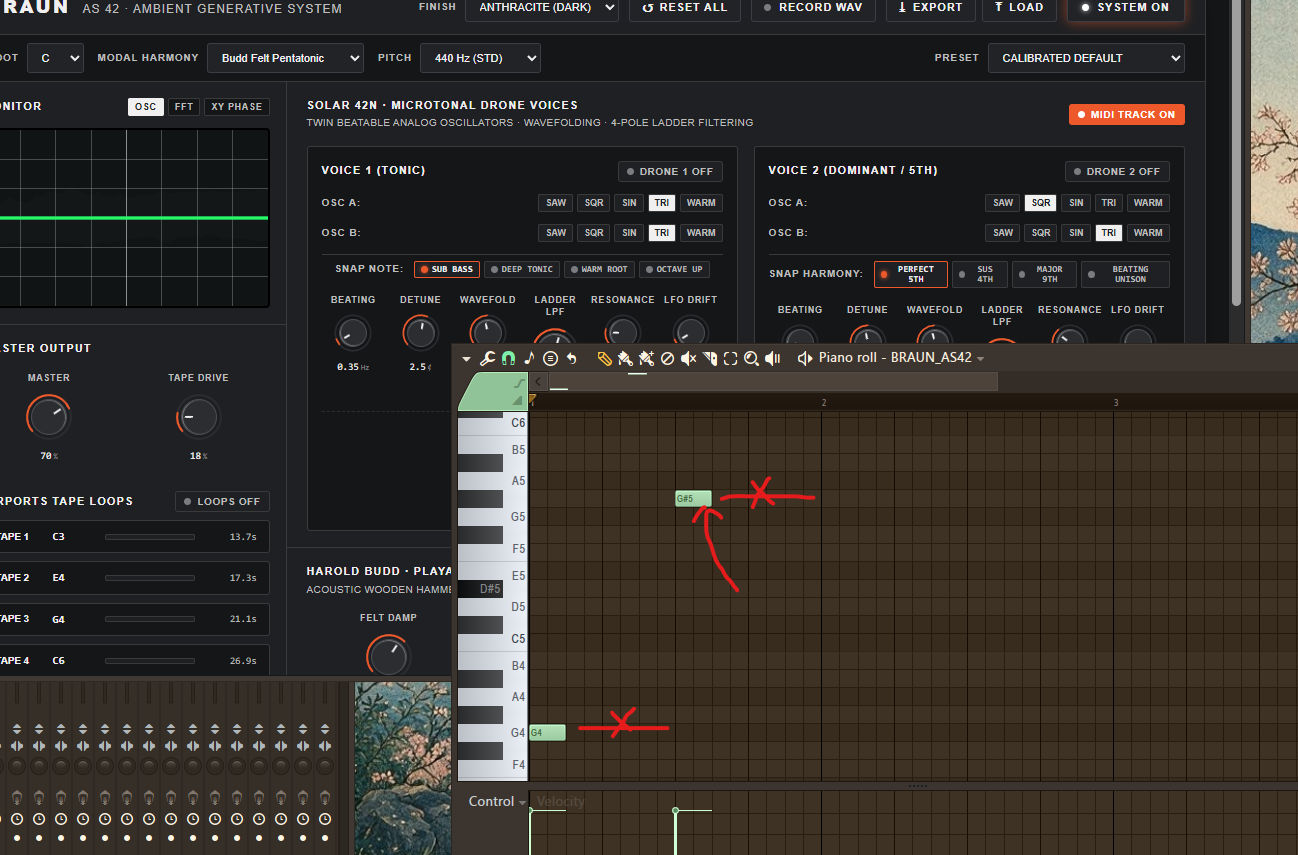
Task: Select the Draw pencil tool in piano roll
Action: [x=604, y=358]
